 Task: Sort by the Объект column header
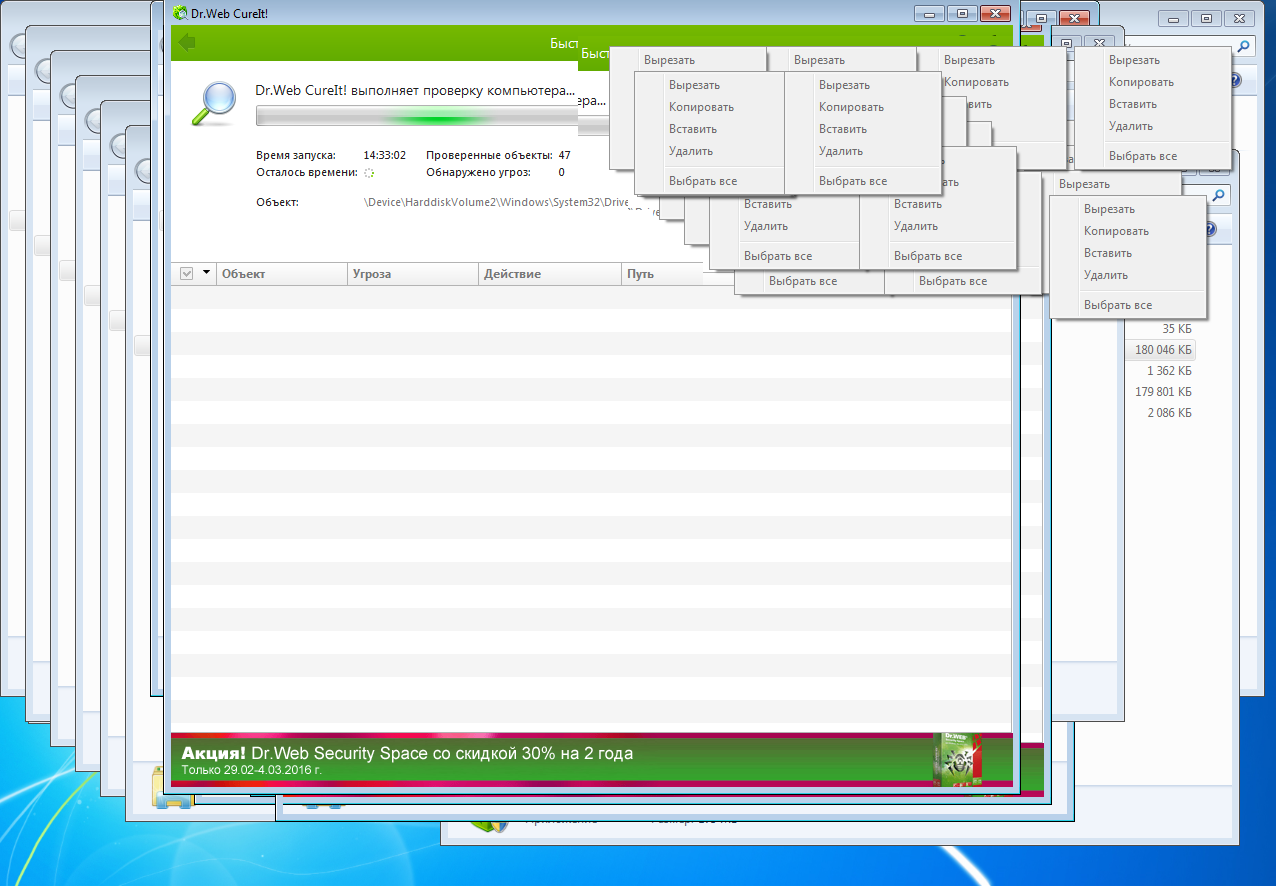click(280, 274)
